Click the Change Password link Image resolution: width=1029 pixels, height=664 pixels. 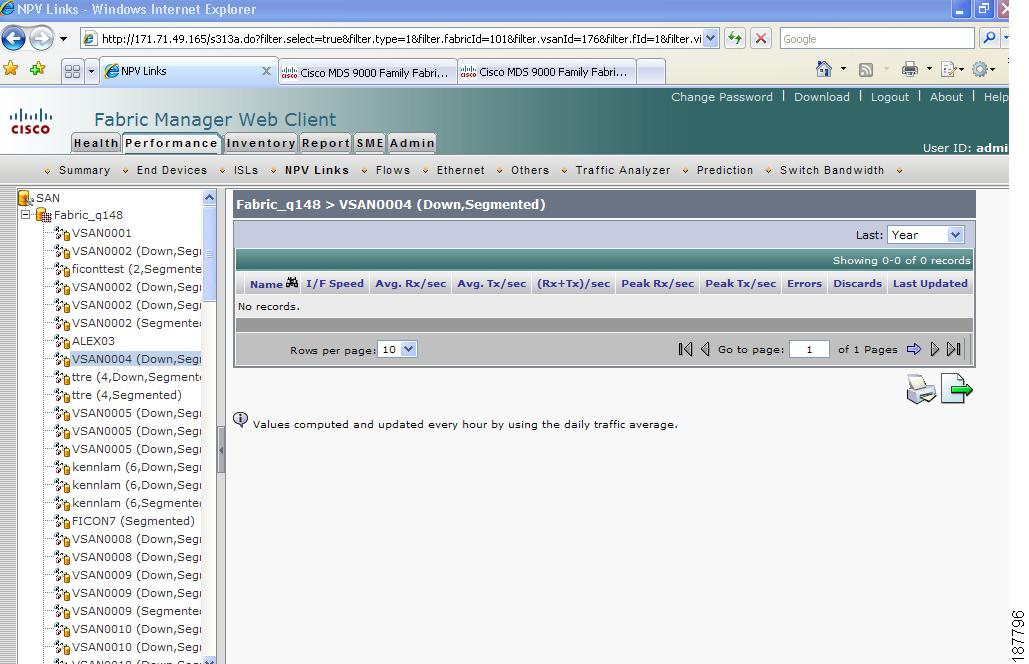tap(721, 97)
